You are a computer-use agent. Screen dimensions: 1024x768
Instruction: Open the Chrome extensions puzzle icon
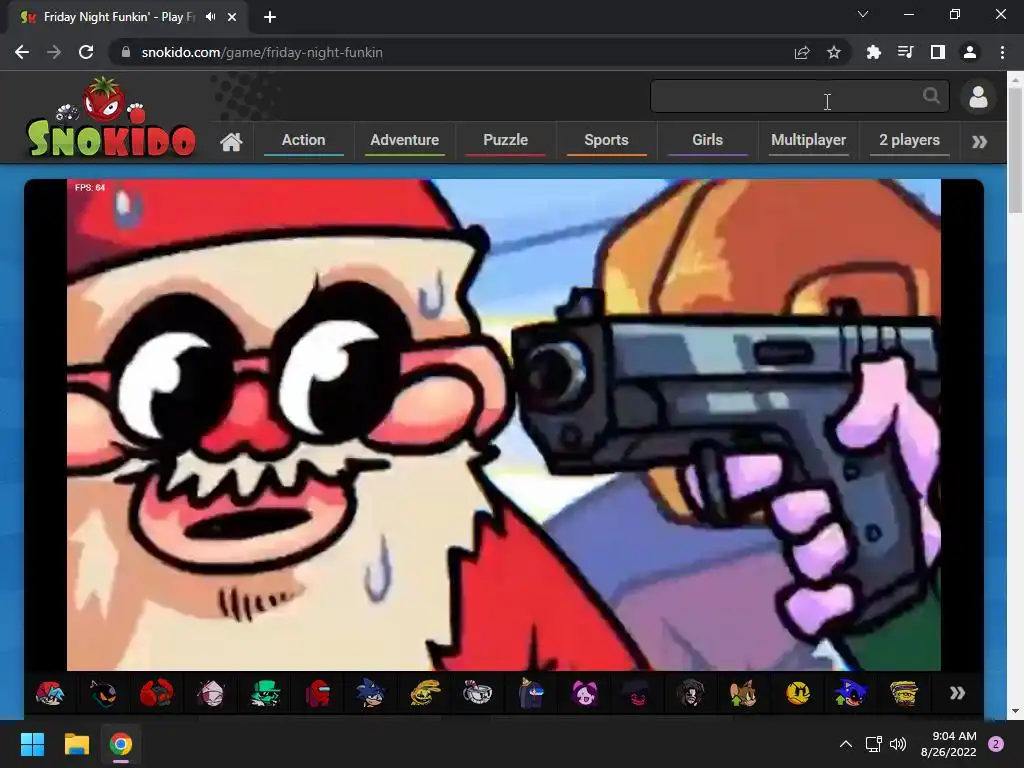873,52
